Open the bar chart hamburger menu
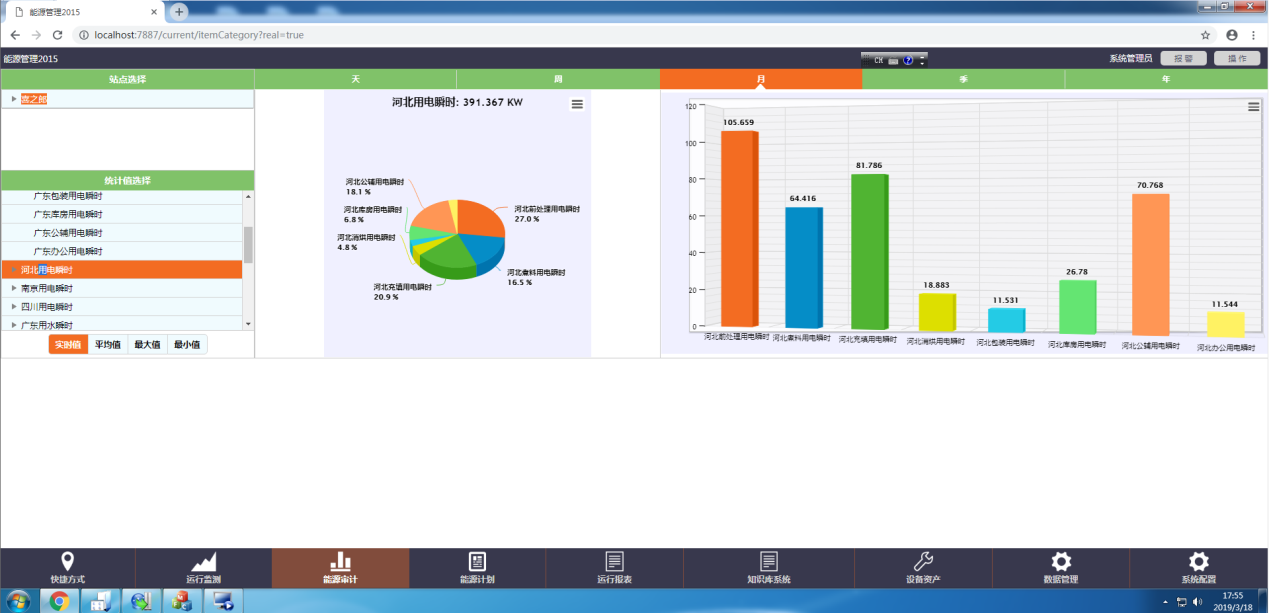Screen dimensions: 1269x613 click(x=1253, y=107)
